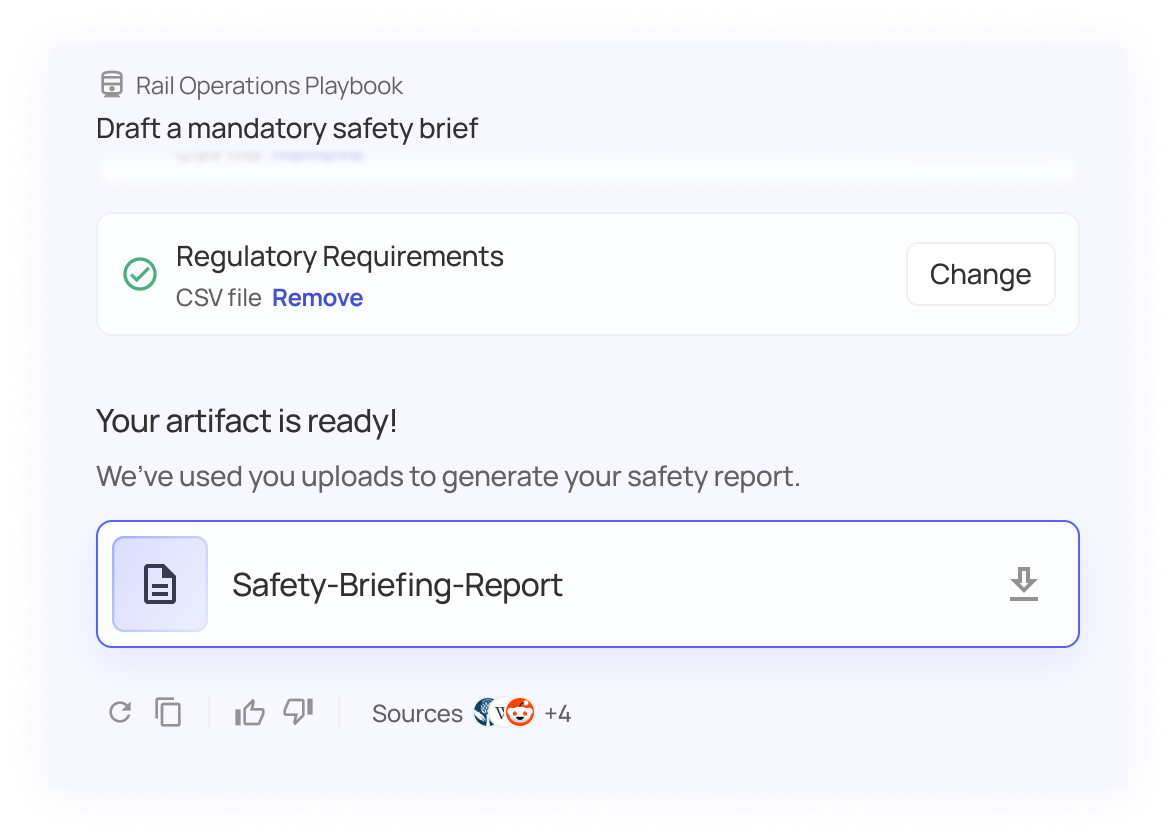Open the Safety-Briefing-Report artifact card

588,584
